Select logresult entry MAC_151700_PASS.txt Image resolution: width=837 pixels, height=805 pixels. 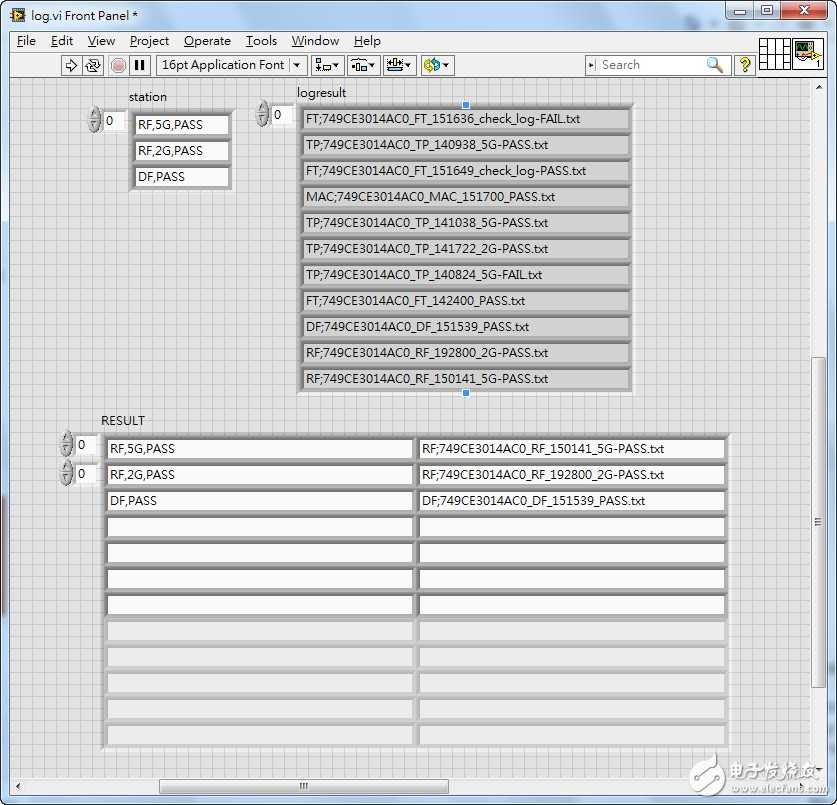tap(465, 196)
